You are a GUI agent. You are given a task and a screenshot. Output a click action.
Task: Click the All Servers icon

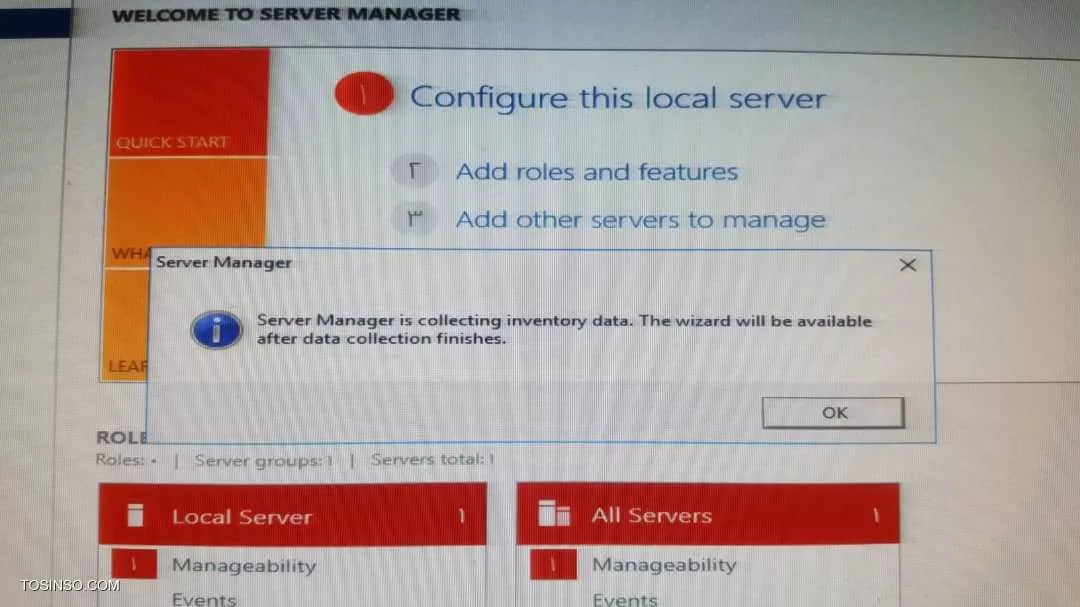coord(554,513)
